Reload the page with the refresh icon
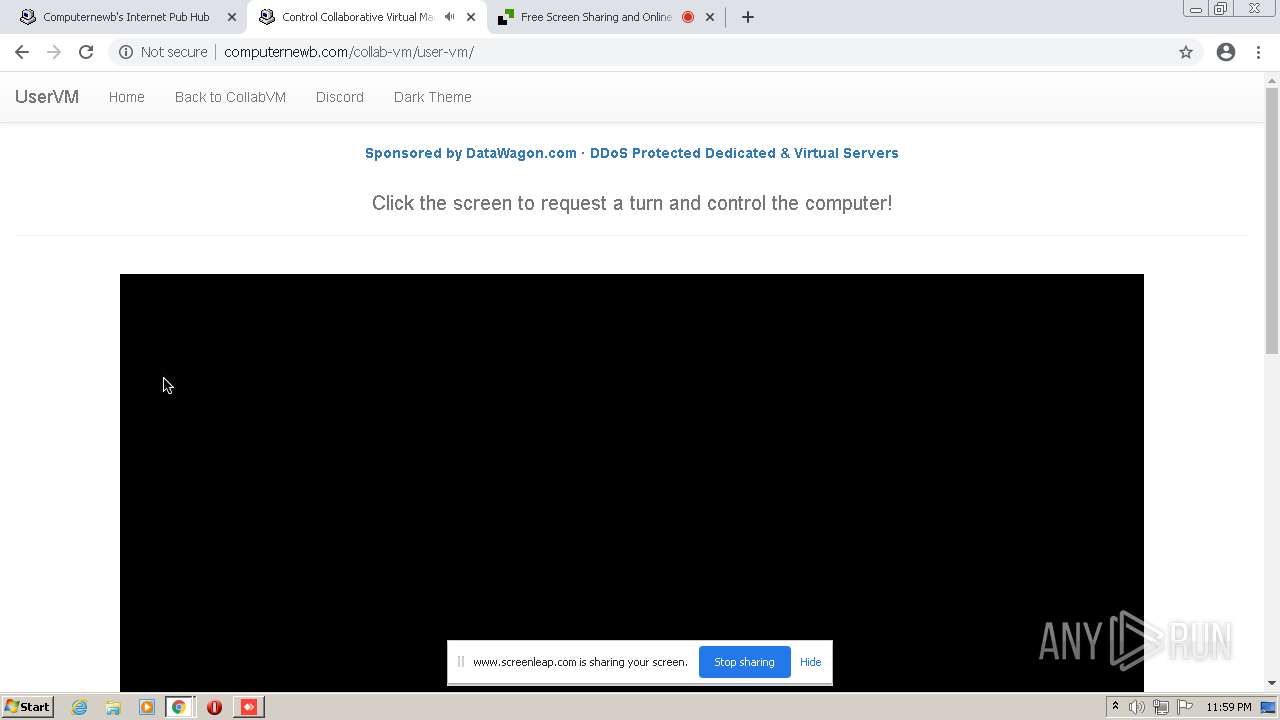The image size is (1280, 720). (86, 52)
